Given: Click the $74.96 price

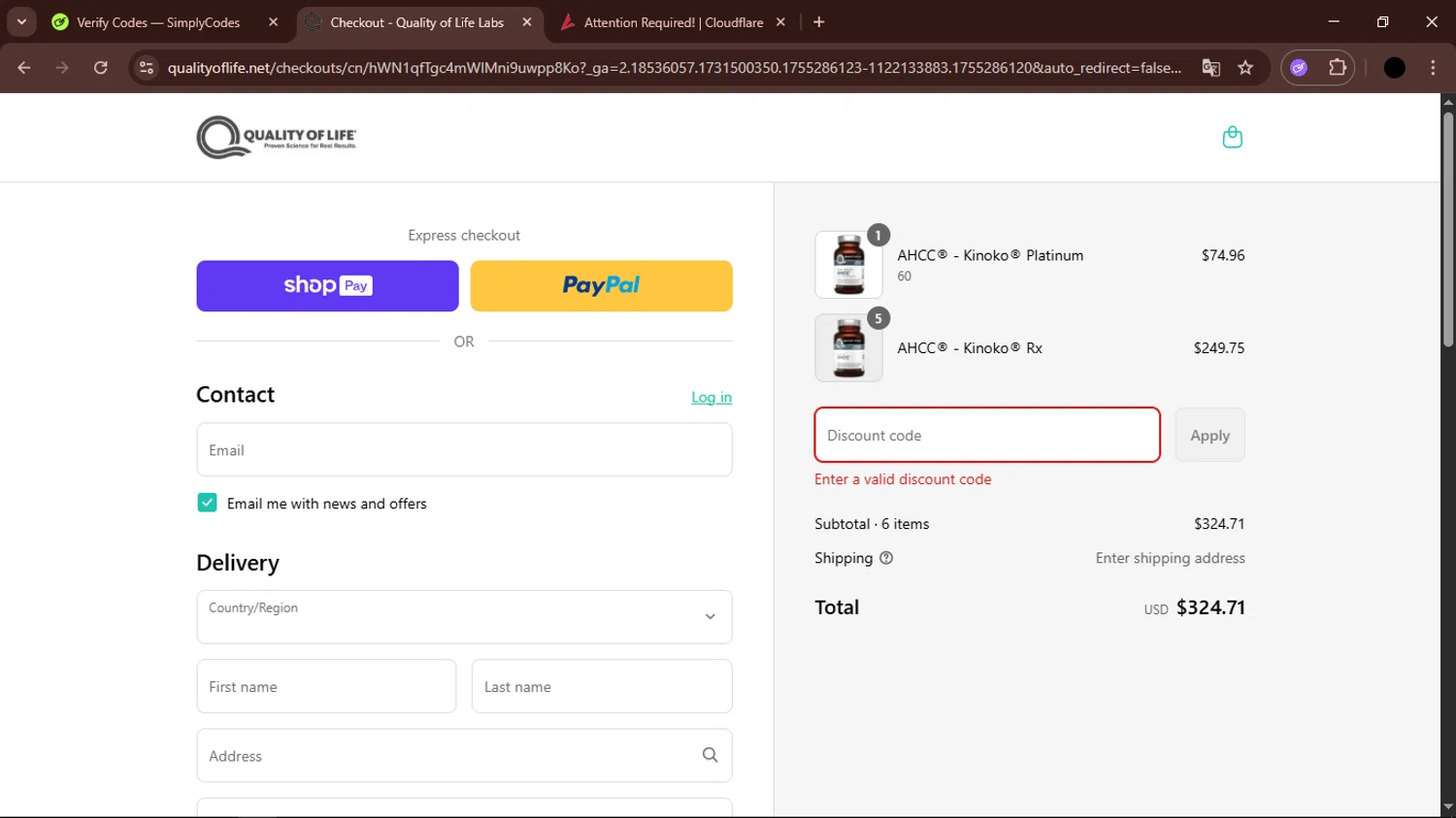Looking at the screenshot, I should 1223,255.
